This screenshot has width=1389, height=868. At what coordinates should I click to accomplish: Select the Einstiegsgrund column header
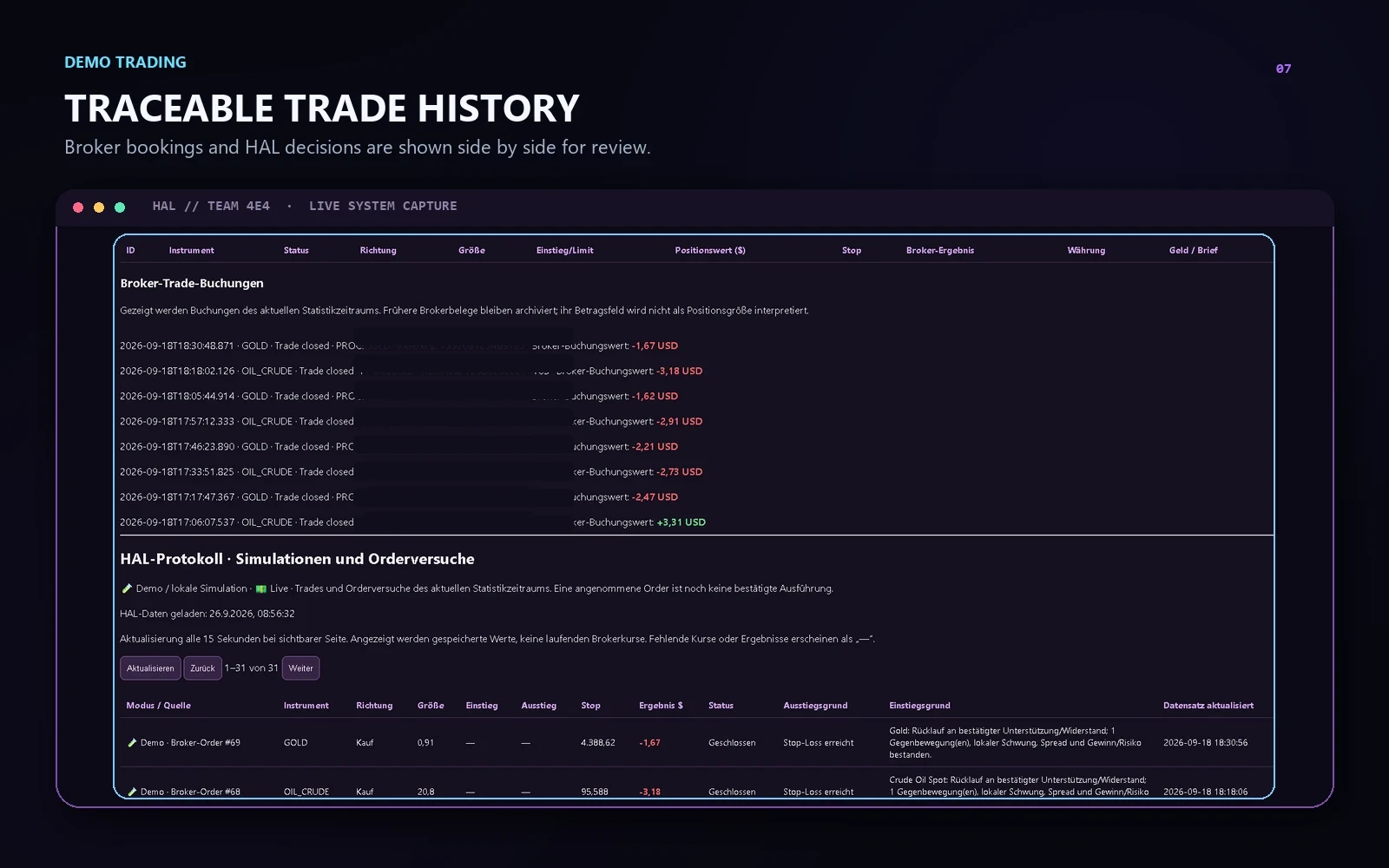(x=919, y=706)
